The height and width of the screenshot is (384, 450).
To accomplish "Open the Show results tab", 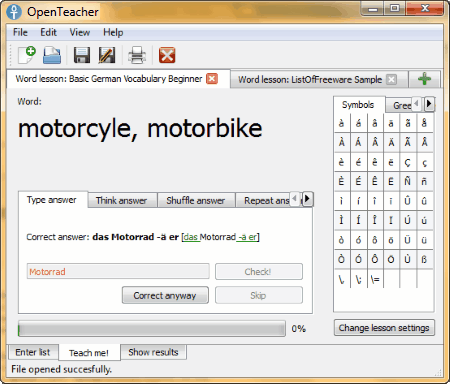I will click(x=153, y=352).
